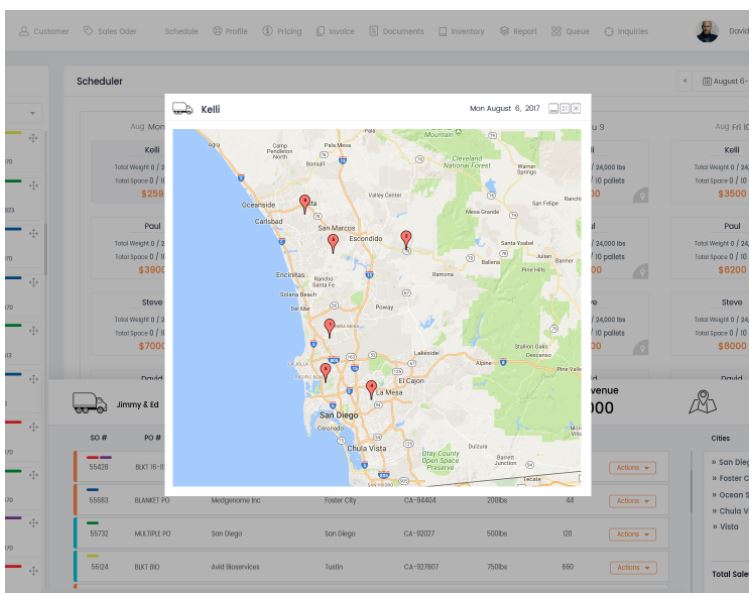755x595 pixels.
Task: Select the map pin east of Escondido
Action: coord(406,240)
